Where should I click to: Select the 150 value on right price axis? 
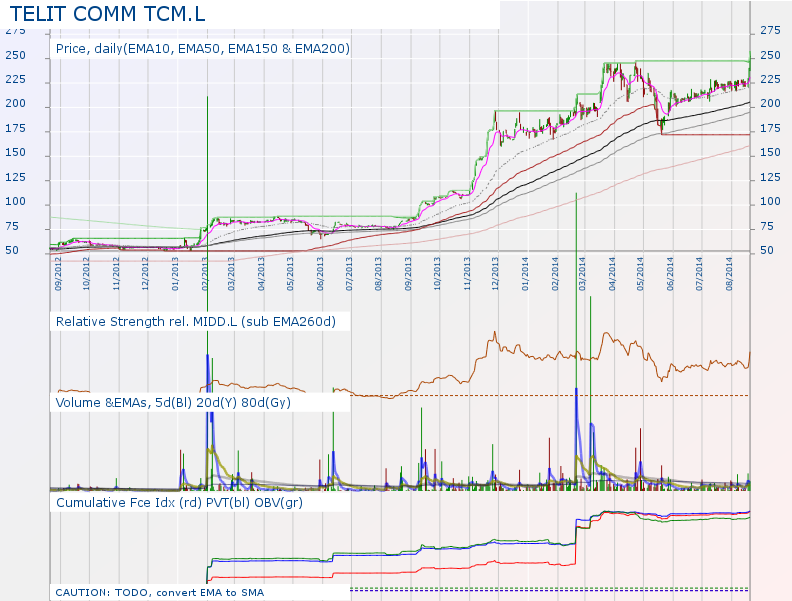771,153
